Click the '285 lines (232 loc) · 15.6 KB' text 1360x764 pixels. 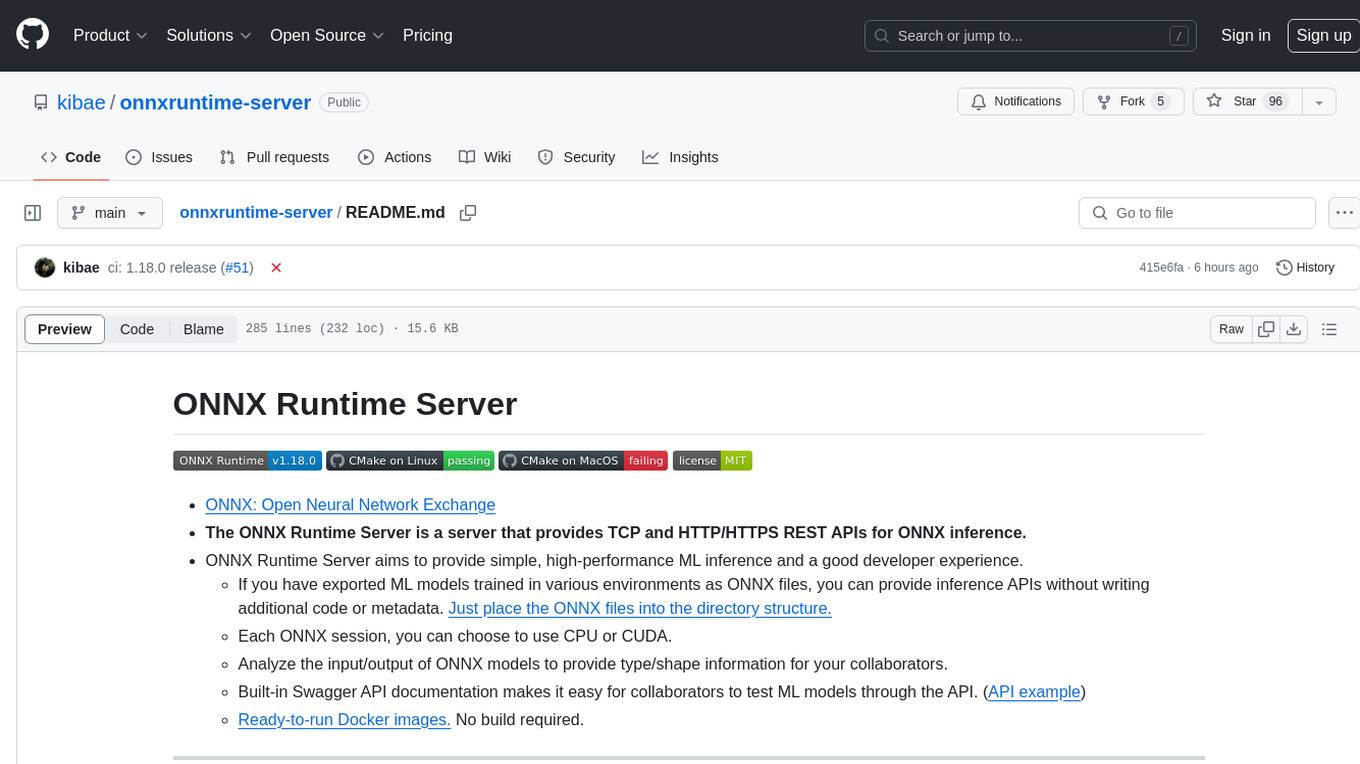[x=352, y=329]
